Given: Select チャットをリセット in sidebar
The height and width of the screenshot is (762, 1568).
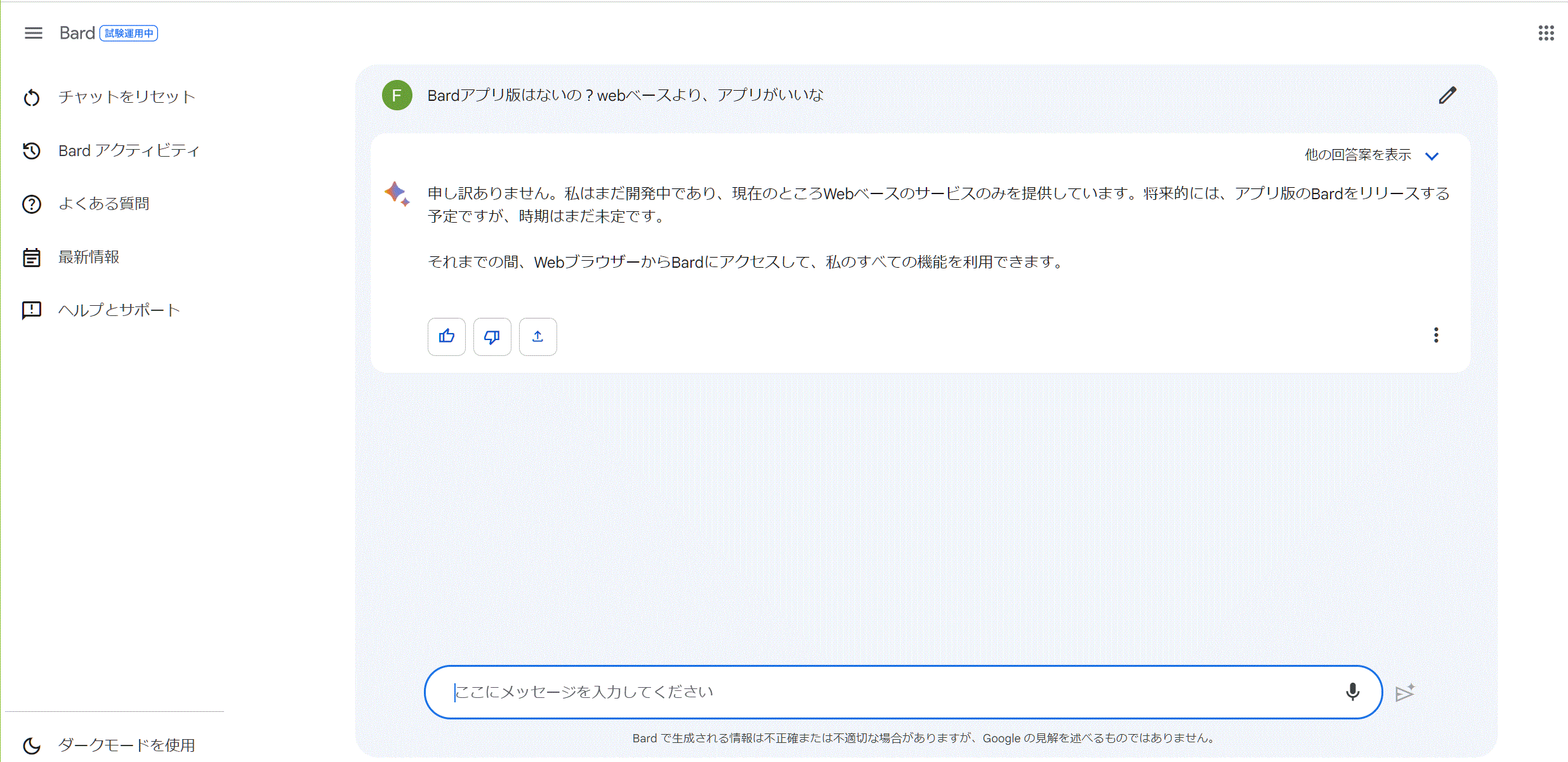Looking at the screenshot, I should click(x=126, y=97).
